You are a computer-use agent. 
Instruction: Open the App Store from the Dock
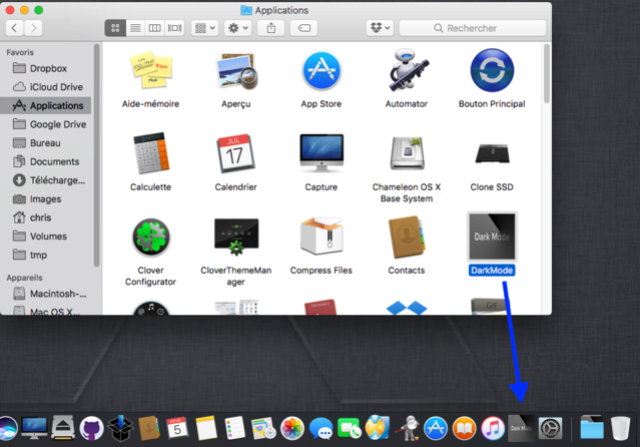436,429
